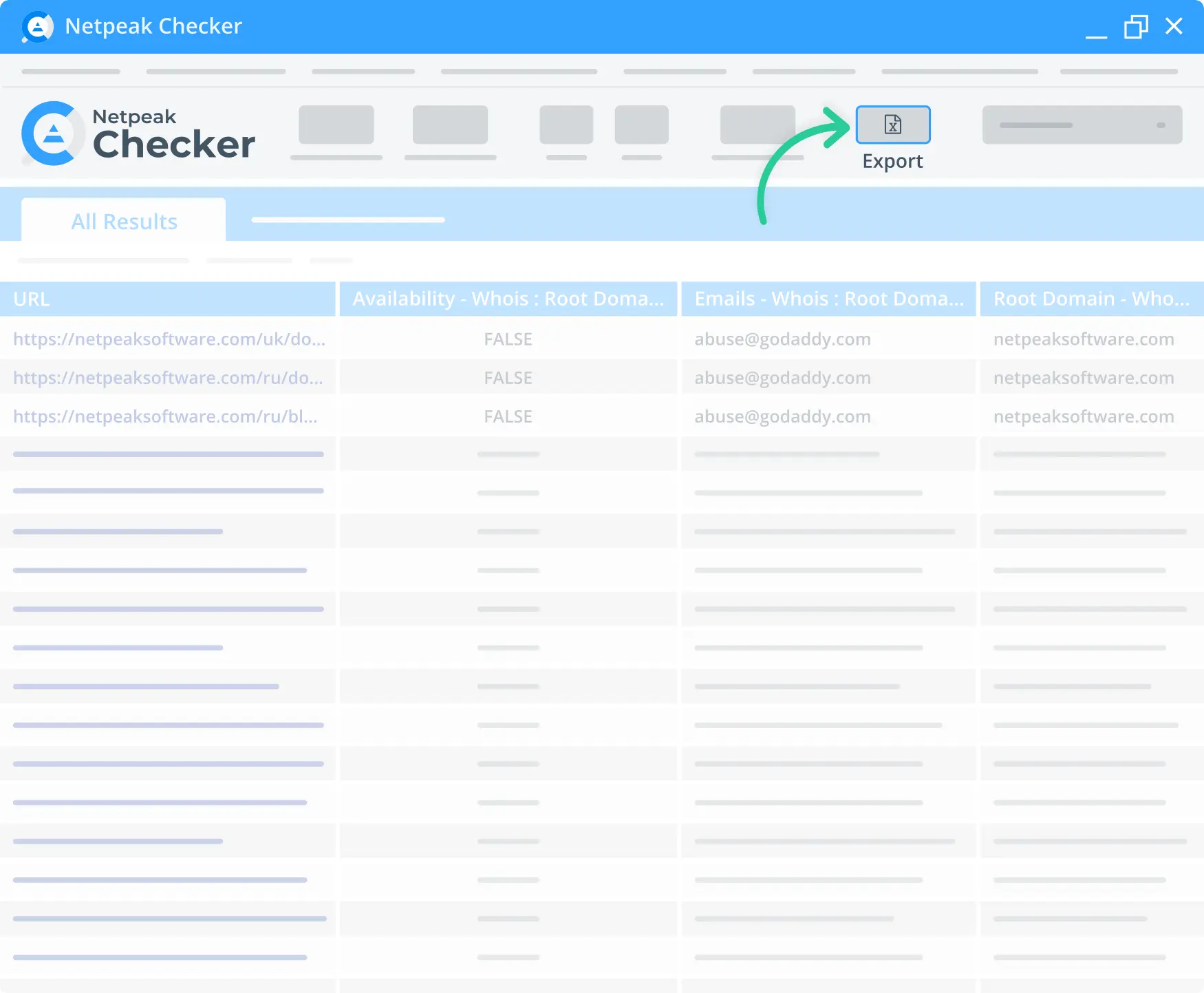Sort by the URL column header
Screen dimensions: 1204x993
click(x=168, y=299)
